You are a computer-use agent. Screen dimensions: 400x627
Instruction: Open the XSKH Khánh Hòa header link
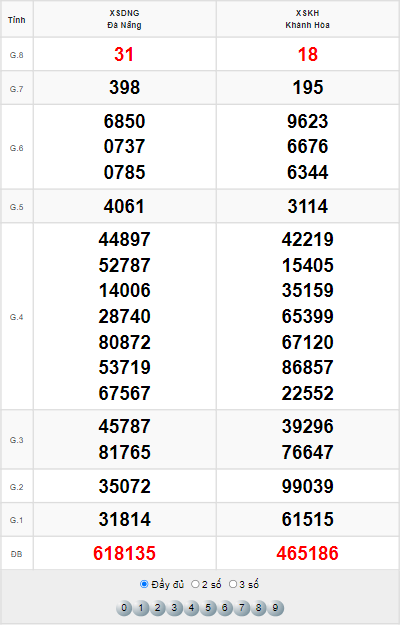[307, 19]
